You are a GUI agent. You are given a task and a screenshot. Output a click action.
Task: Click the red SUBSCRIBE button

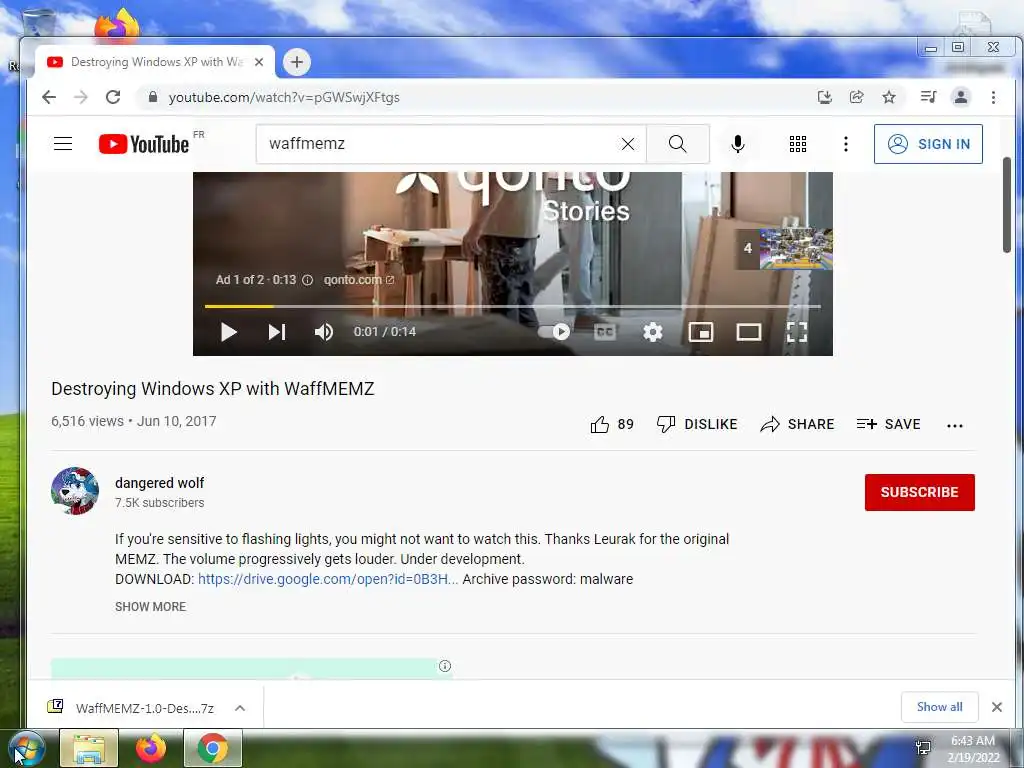tap(920, 492)
